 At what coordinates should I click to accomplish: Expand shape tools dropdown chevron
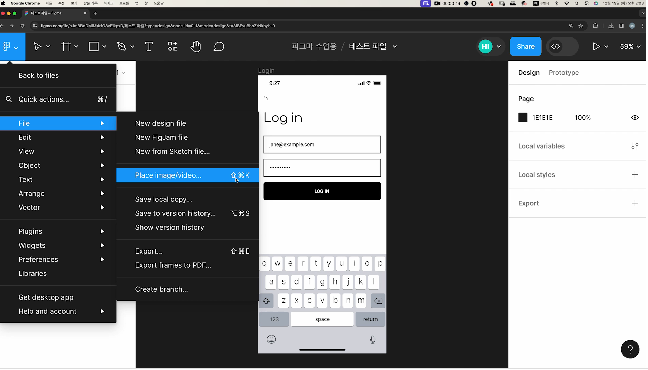coord(104,47)
